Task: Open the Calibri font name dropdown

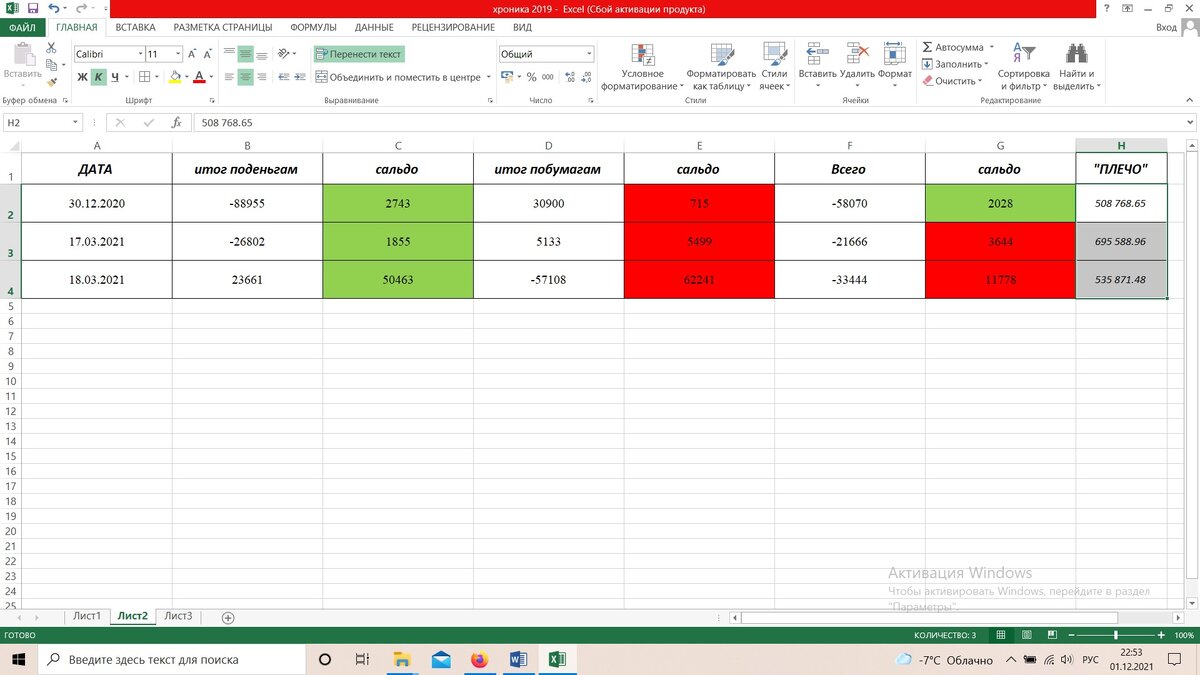Action: click(x=138, y=54)
